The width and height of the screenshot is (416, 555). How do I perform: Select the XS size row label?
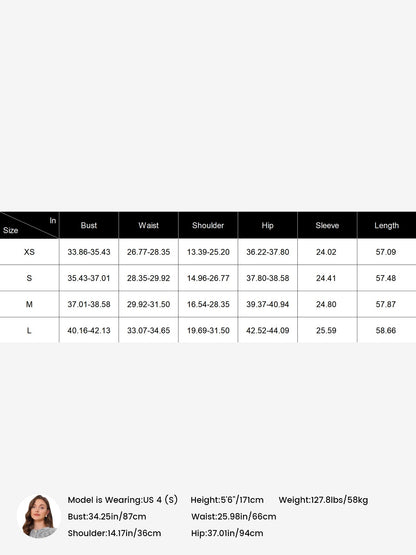(29, 252)
